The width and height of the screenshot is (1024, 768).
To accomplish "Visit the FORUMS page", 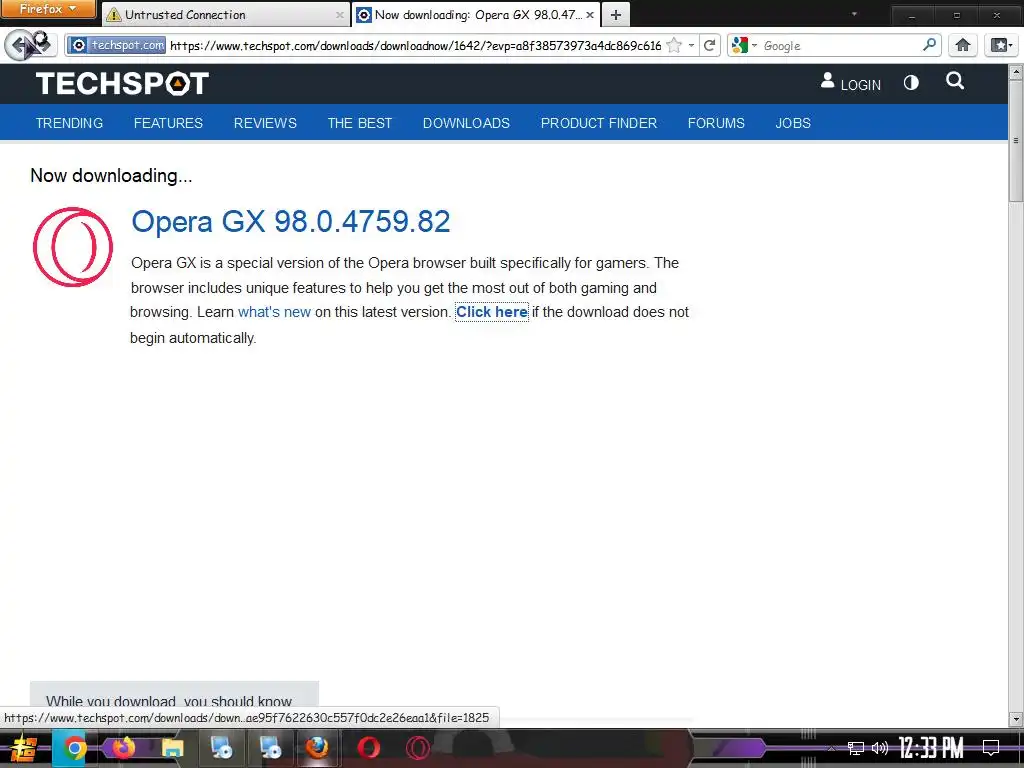I will [x=716, y=123].
